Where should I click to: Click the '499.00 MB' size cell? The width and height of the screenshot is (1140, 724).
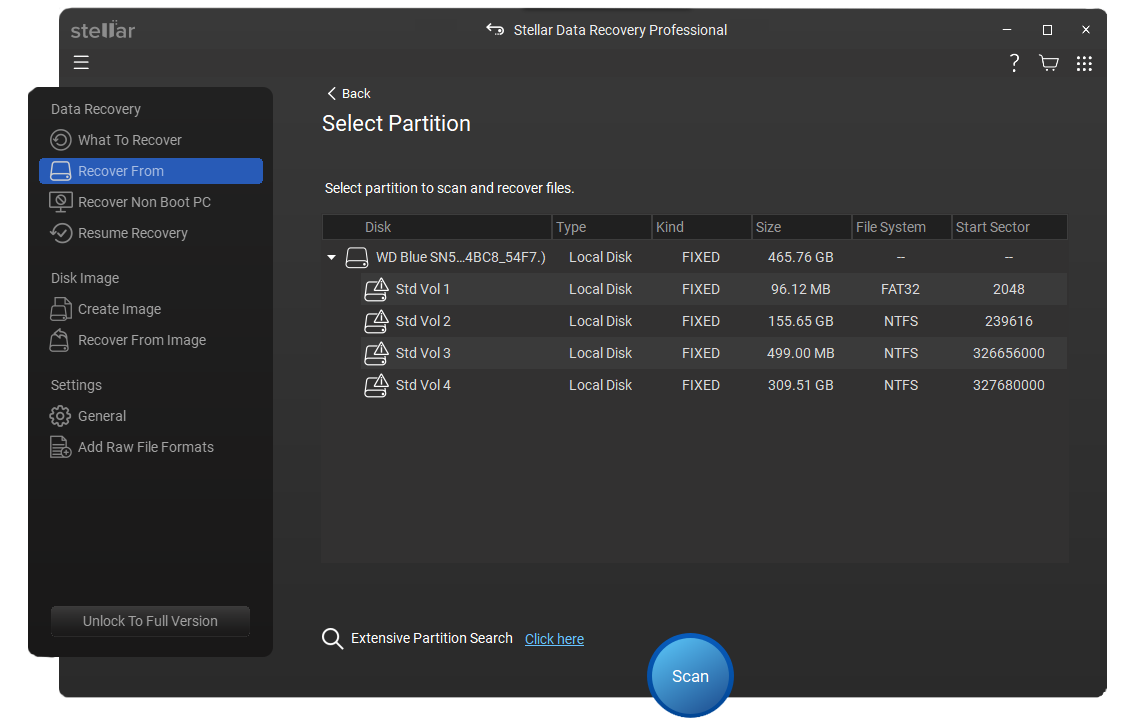(x=800, y=353)
